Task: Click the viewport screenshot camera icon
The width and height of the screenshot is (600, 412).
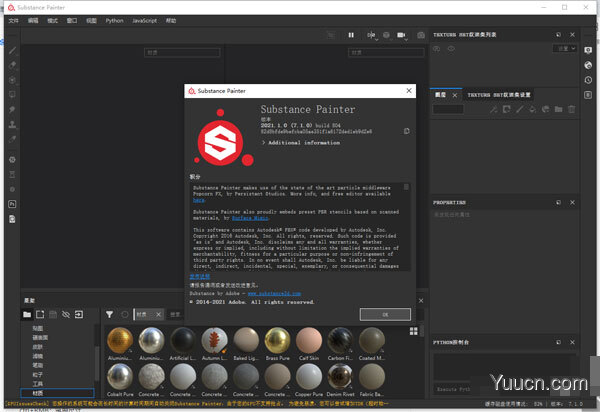Action: 421,35
